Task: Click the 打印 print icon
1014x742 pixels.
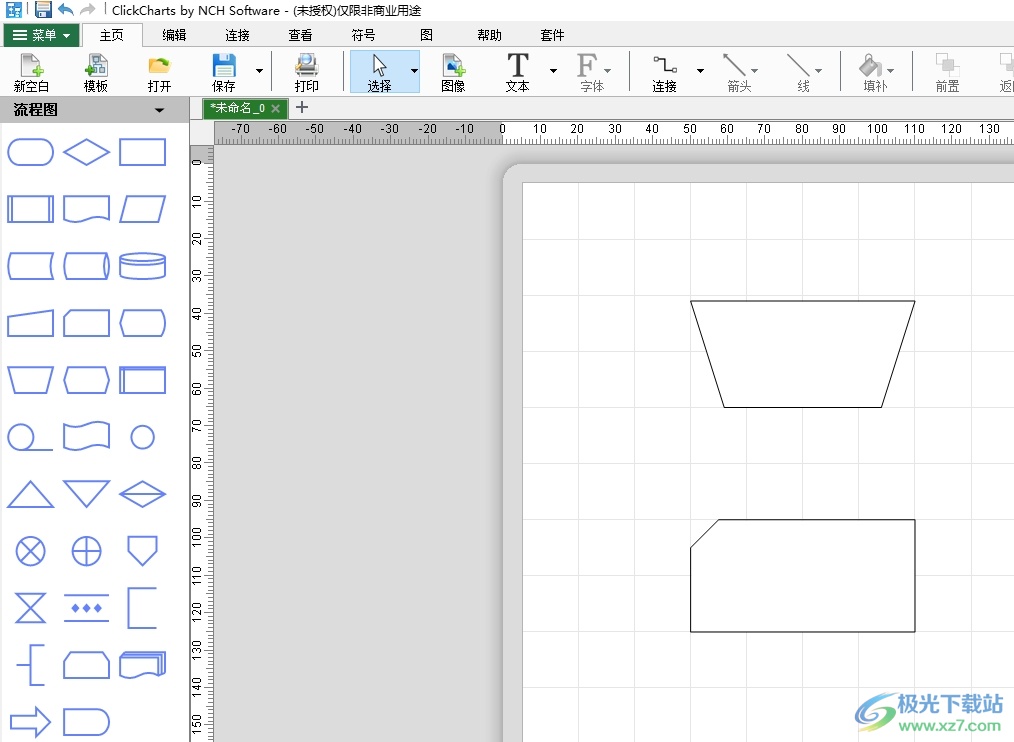Action: pyautogui.click(x=307, y=72)
